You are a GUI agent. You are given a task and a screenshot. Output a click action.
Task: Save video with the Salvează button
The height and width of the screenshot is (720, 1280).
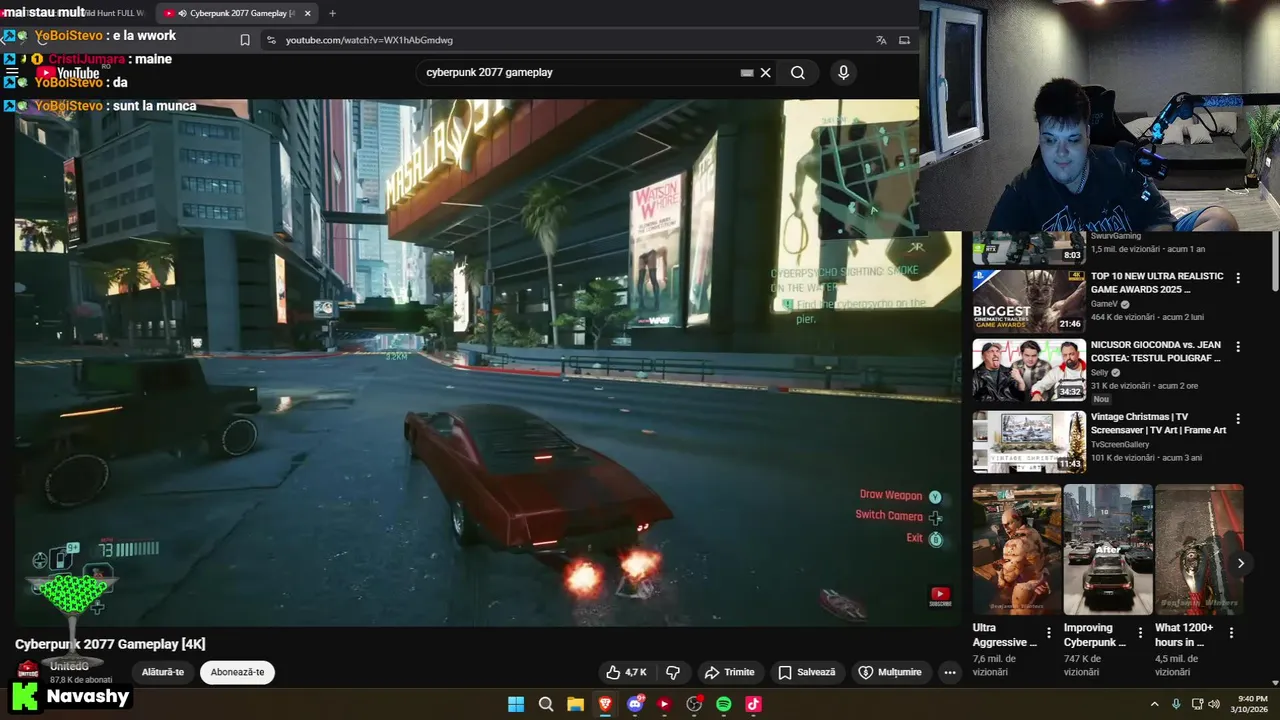807,672
